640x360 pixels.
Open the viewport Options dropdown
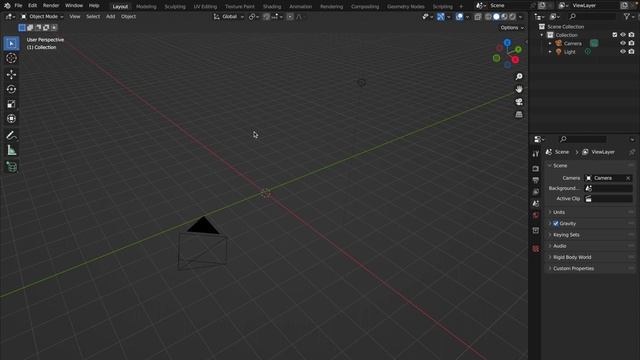(x=512, y=28)
